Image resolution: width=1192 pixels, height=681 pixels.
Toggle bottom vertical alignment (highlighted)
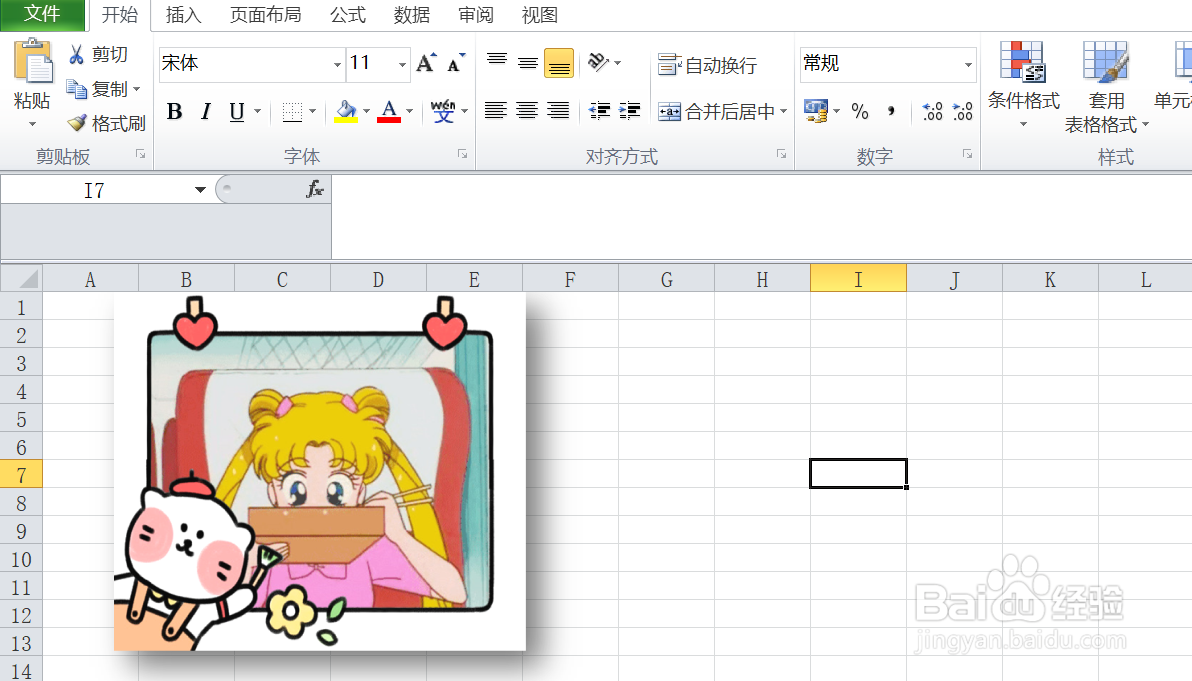tap(559, 63)
